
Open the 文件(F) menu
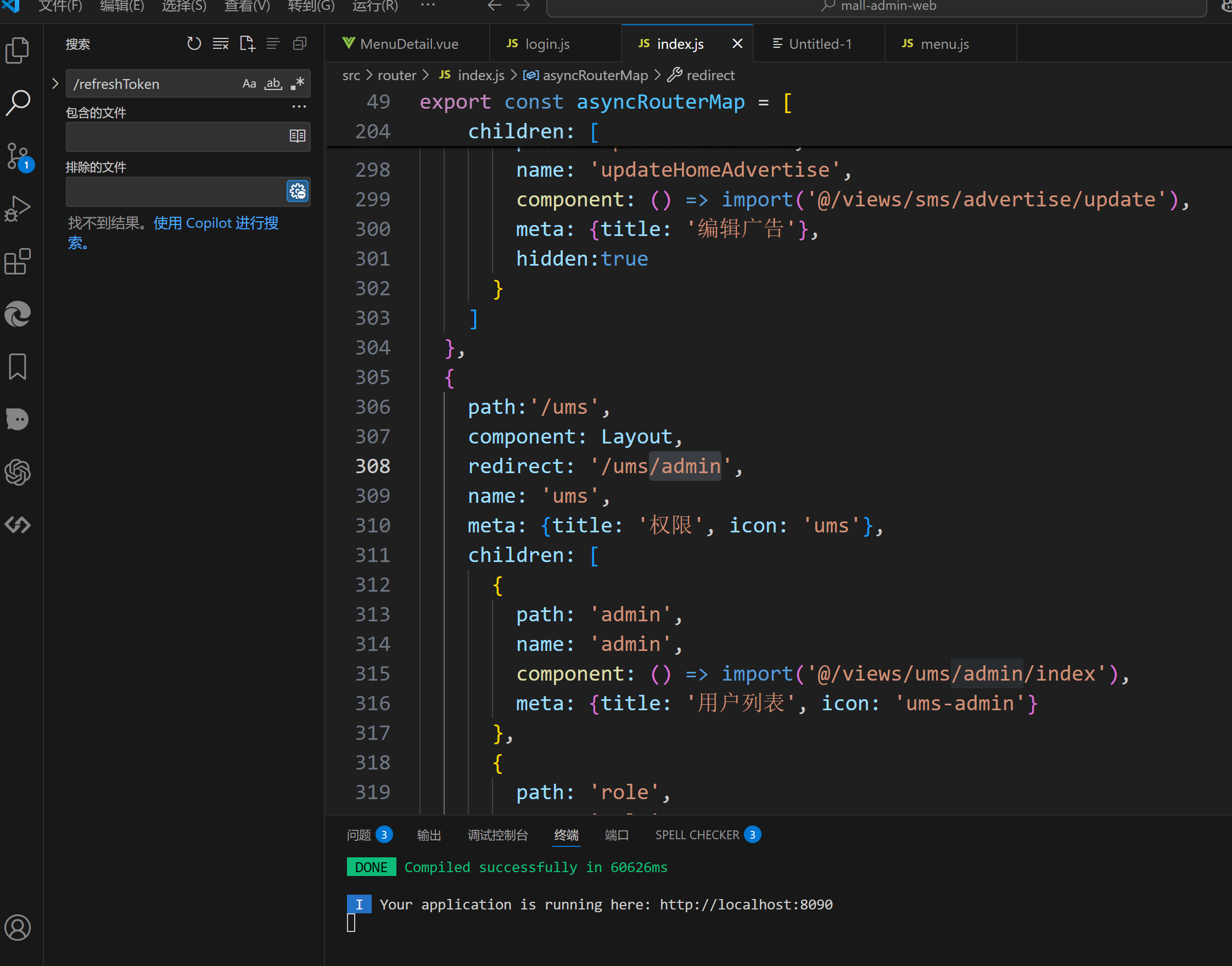[60, 6]
